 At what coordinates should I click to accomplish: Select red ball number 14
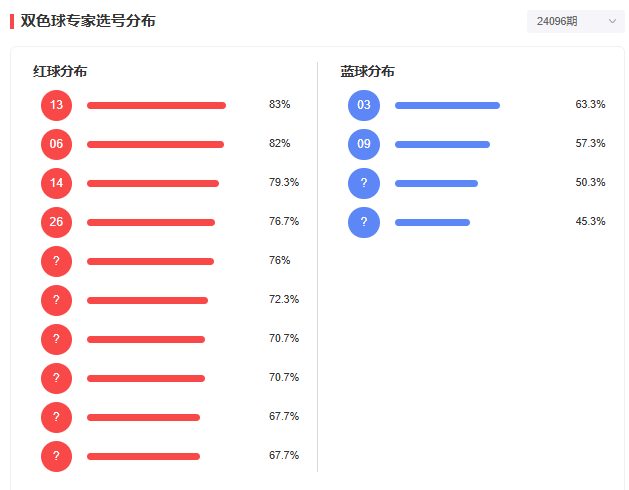pyautogui.click(x=57, y=183)
